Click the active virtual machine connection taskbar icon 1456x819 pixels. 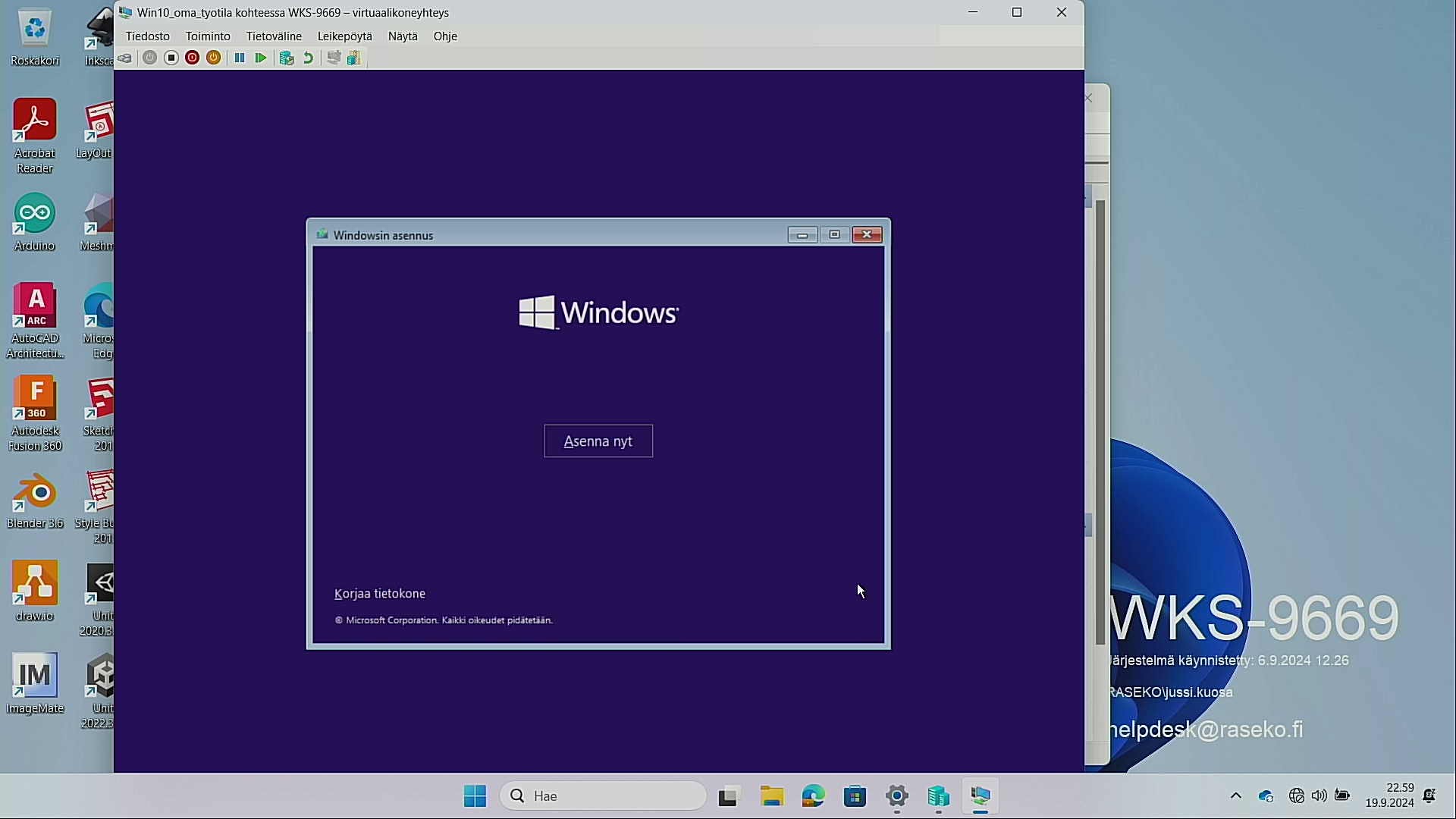981,796
